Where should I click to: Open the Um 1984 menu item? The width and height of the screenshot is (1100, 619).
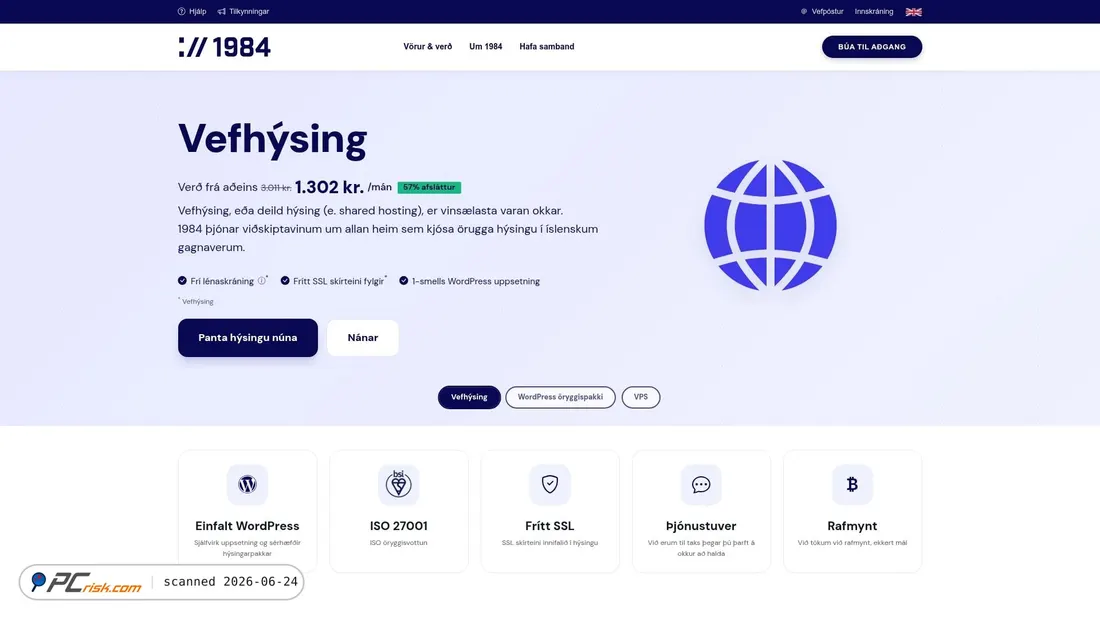(x=485, y=46)
